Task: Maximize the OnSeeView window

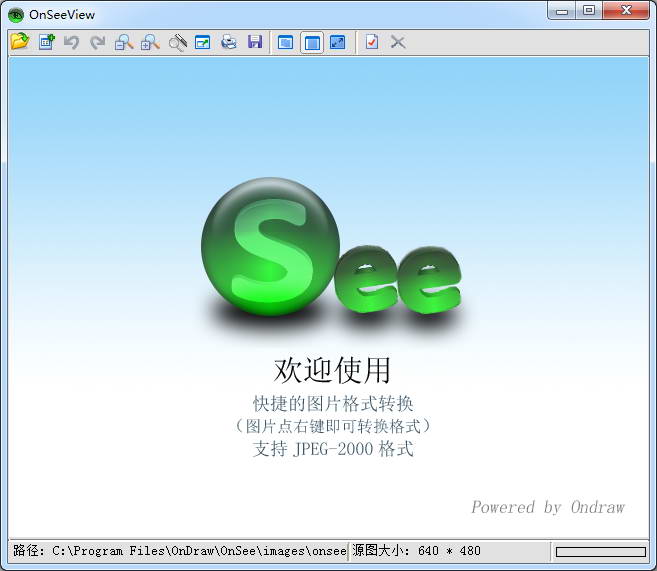Action: (589, 10)
